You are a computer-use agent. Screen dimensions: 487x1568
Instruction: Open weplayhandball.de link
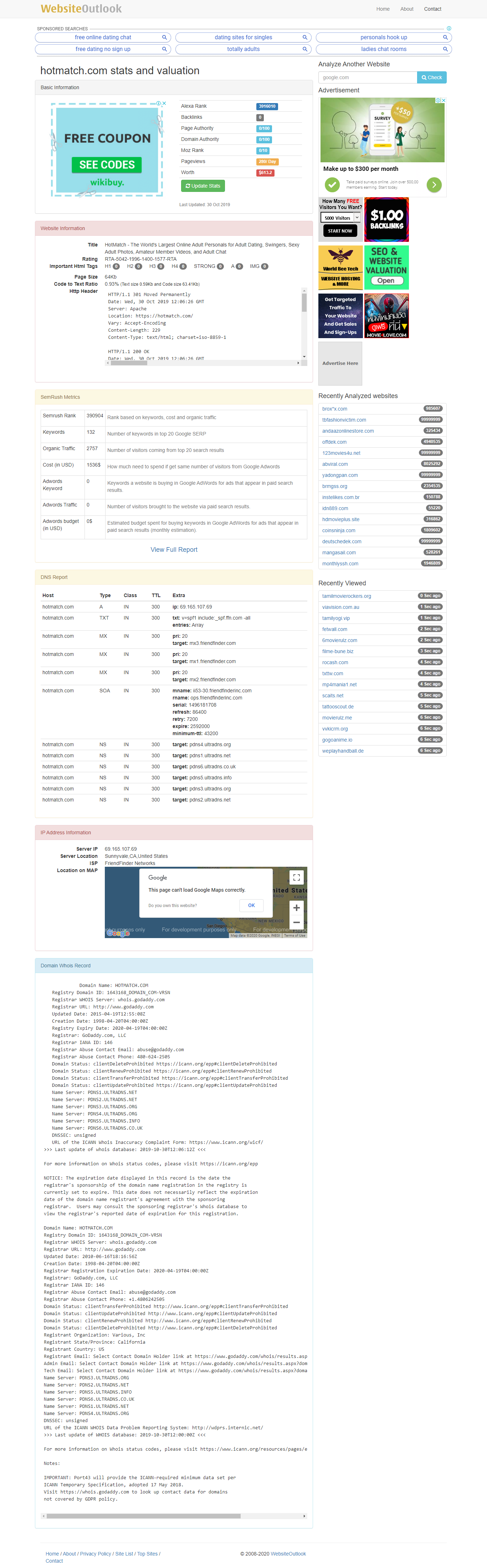[343, 750]
